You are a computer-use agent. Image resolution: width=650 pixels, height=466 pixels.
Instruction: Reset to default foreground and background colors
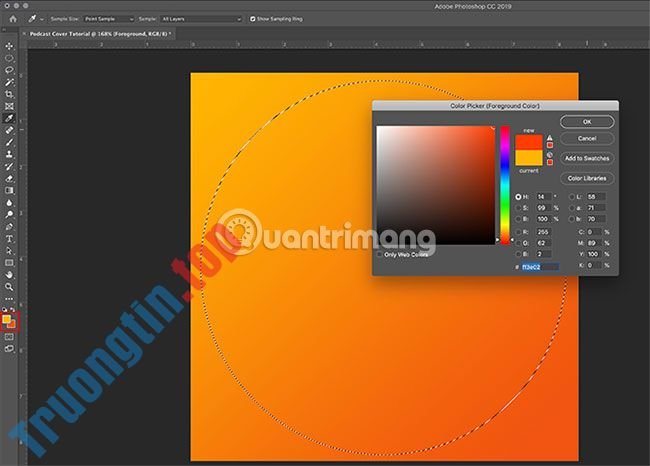point(4,310)
